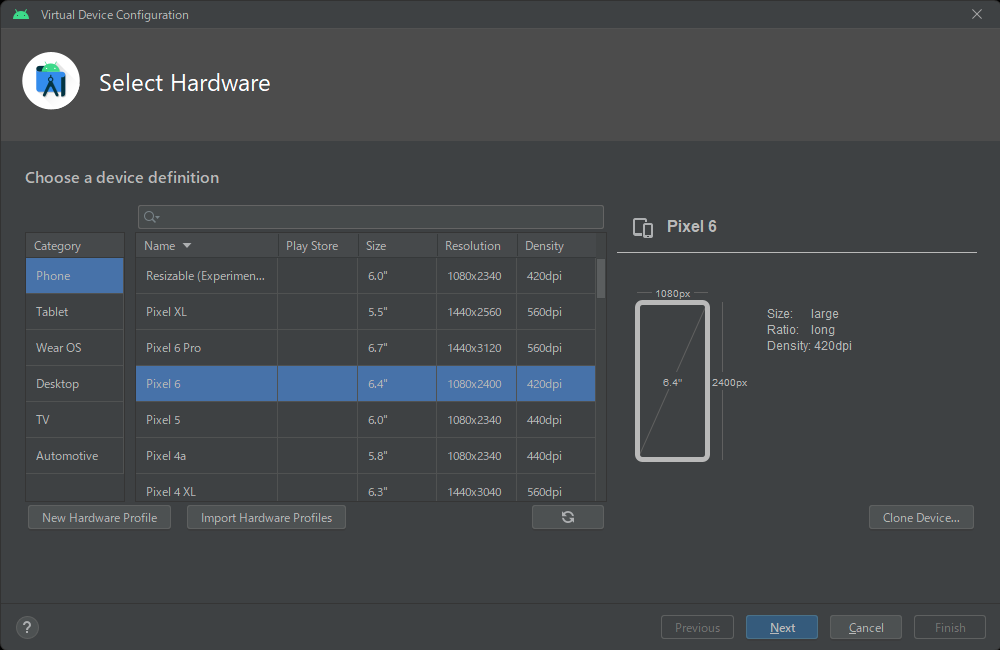Select the TV category
1000x650 pixels.
point(75,420)
